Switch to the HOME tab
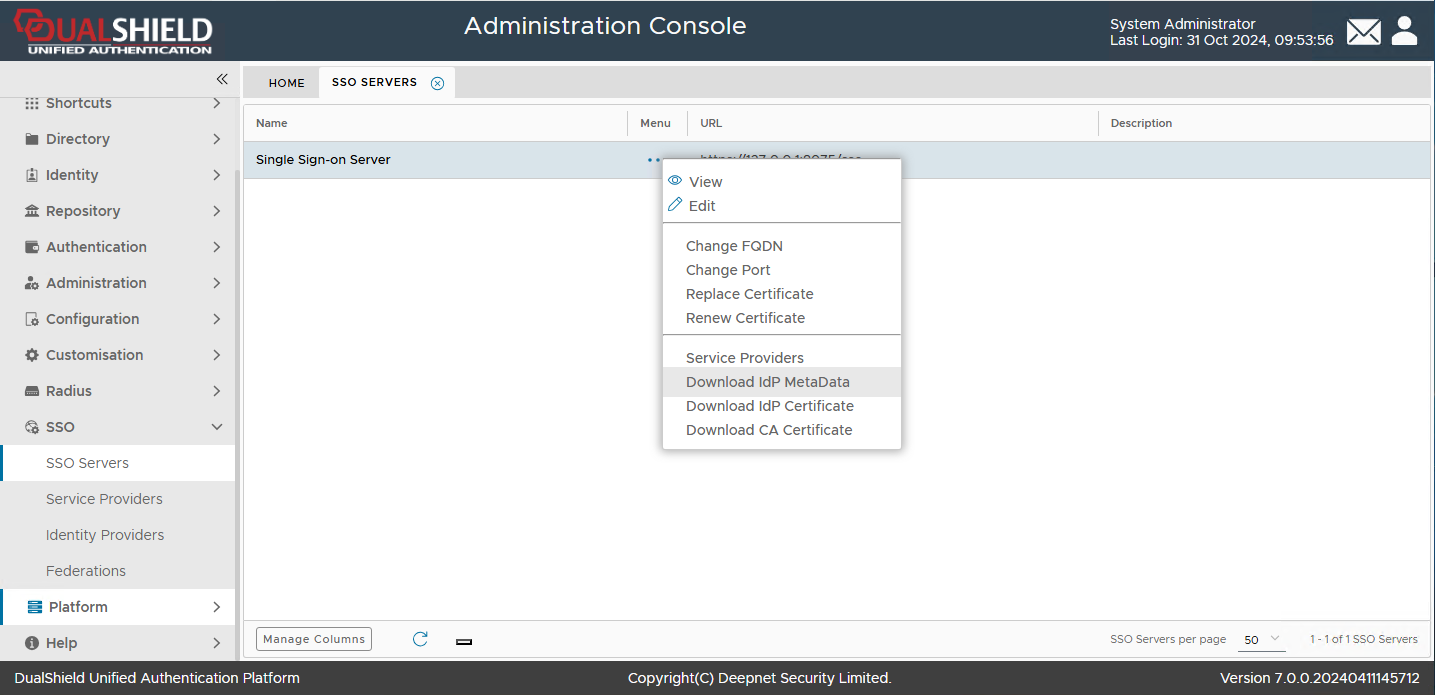1435x695 pixels. click(x=286, y=83)
